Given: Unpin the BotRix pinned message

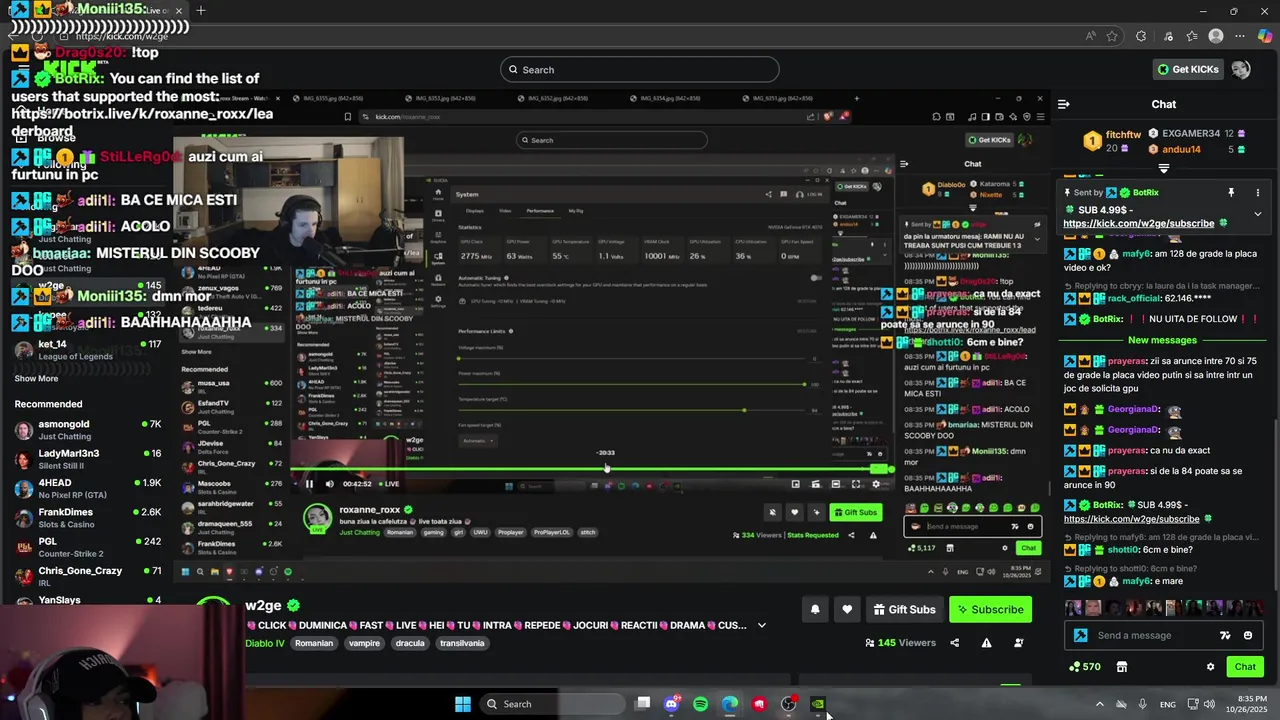Looking at the screenshot, I should [x=1231, y=192].
